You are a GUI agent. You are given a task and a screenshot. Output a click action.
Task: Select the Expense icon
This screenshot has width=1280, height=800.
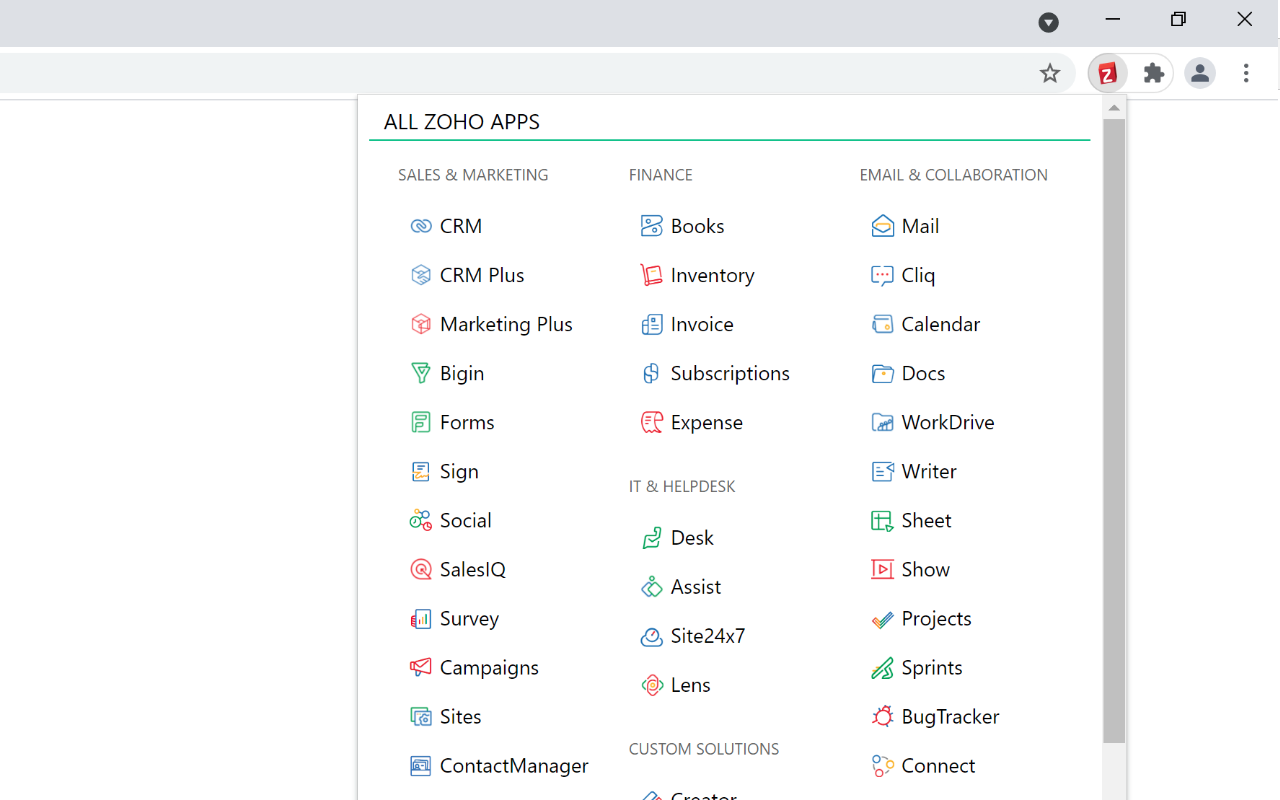651,421
